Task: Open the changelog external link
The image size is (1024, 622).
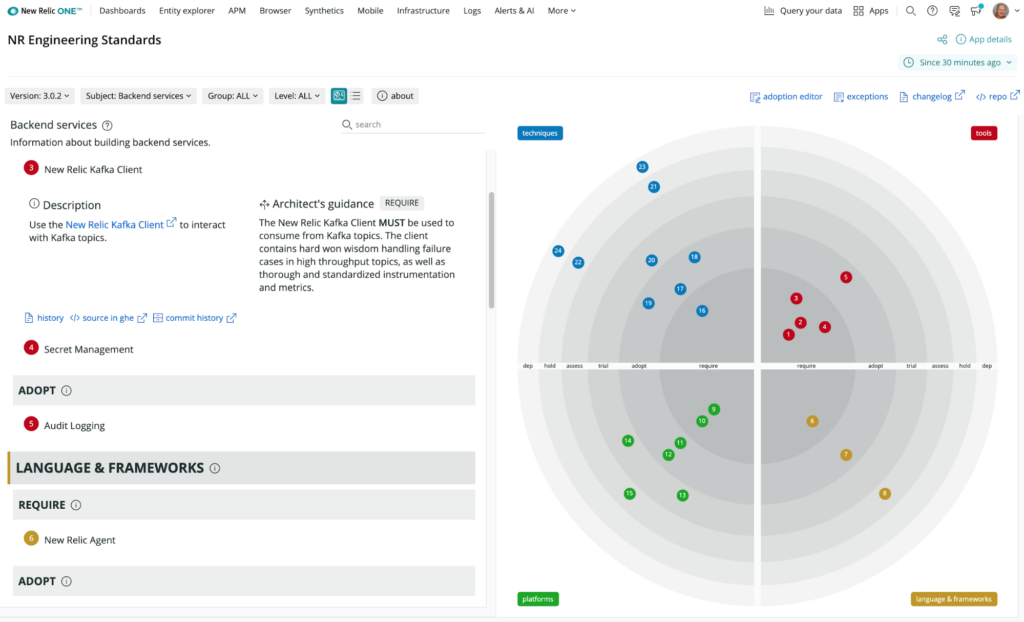Action: tap(932, 97)
